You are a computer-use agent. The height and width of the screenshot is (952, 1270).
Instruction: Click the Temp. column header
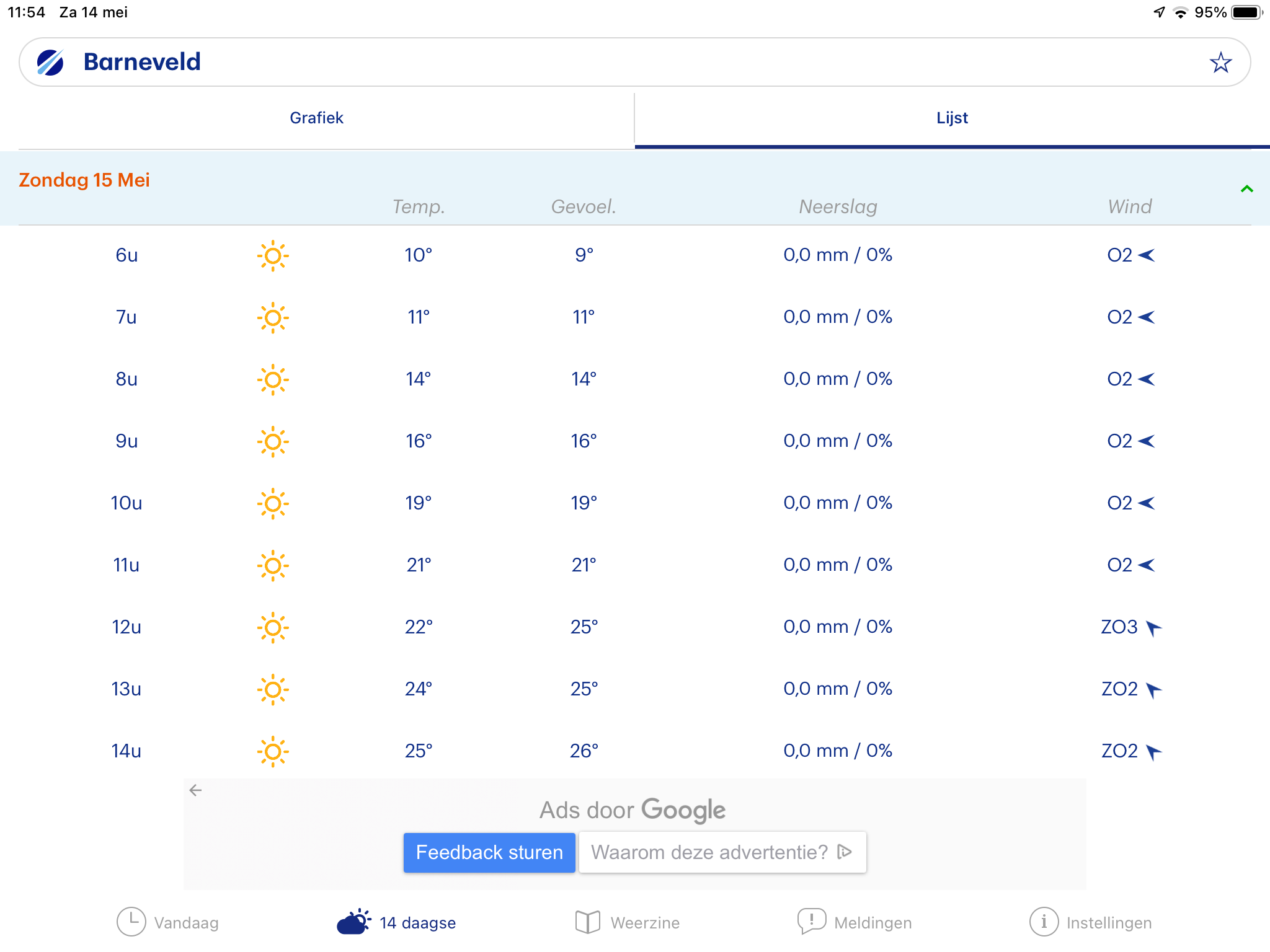click(419, 206)
